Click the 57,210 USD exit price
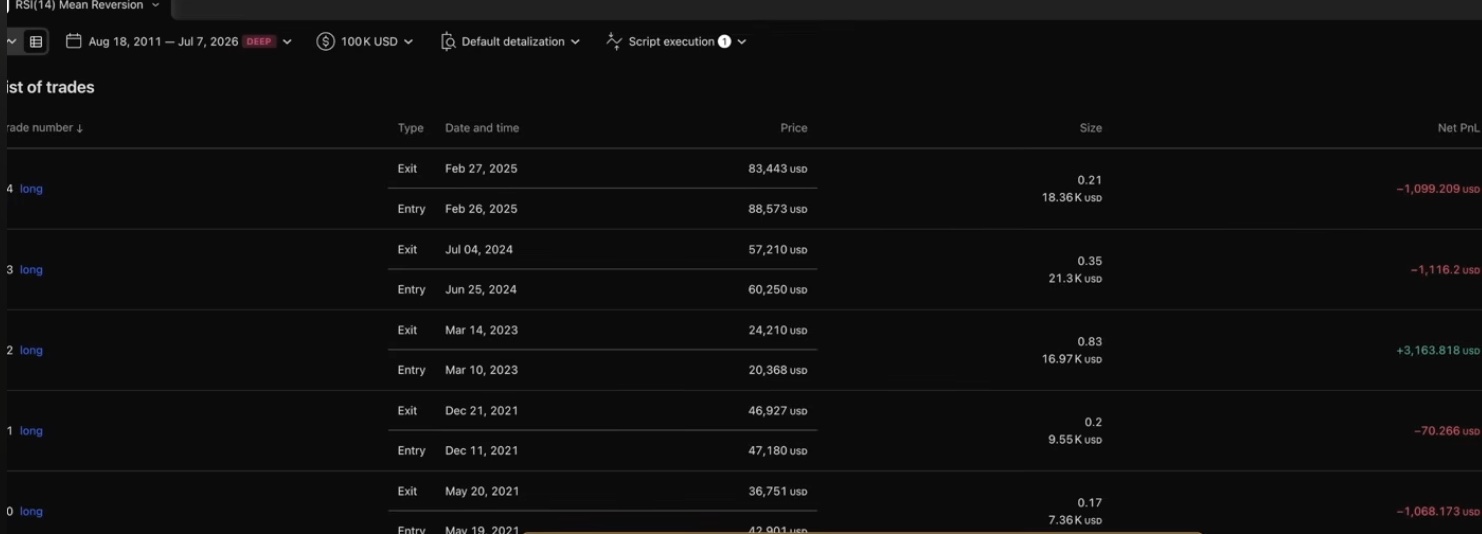This screenshot has height=534, width=1482. point(777,250)
